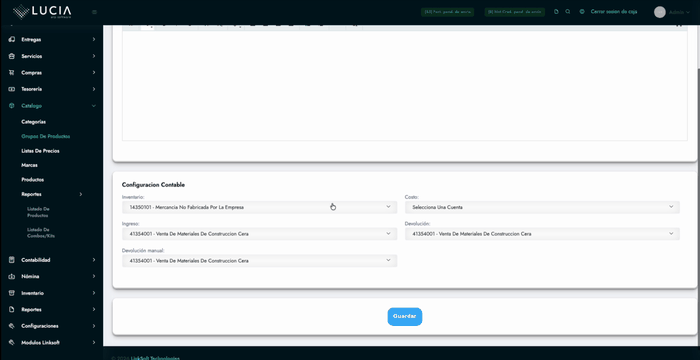Expand the Reportes submenu chevron under Catalogo
This screenshot has height=360, width=700.
81,194
